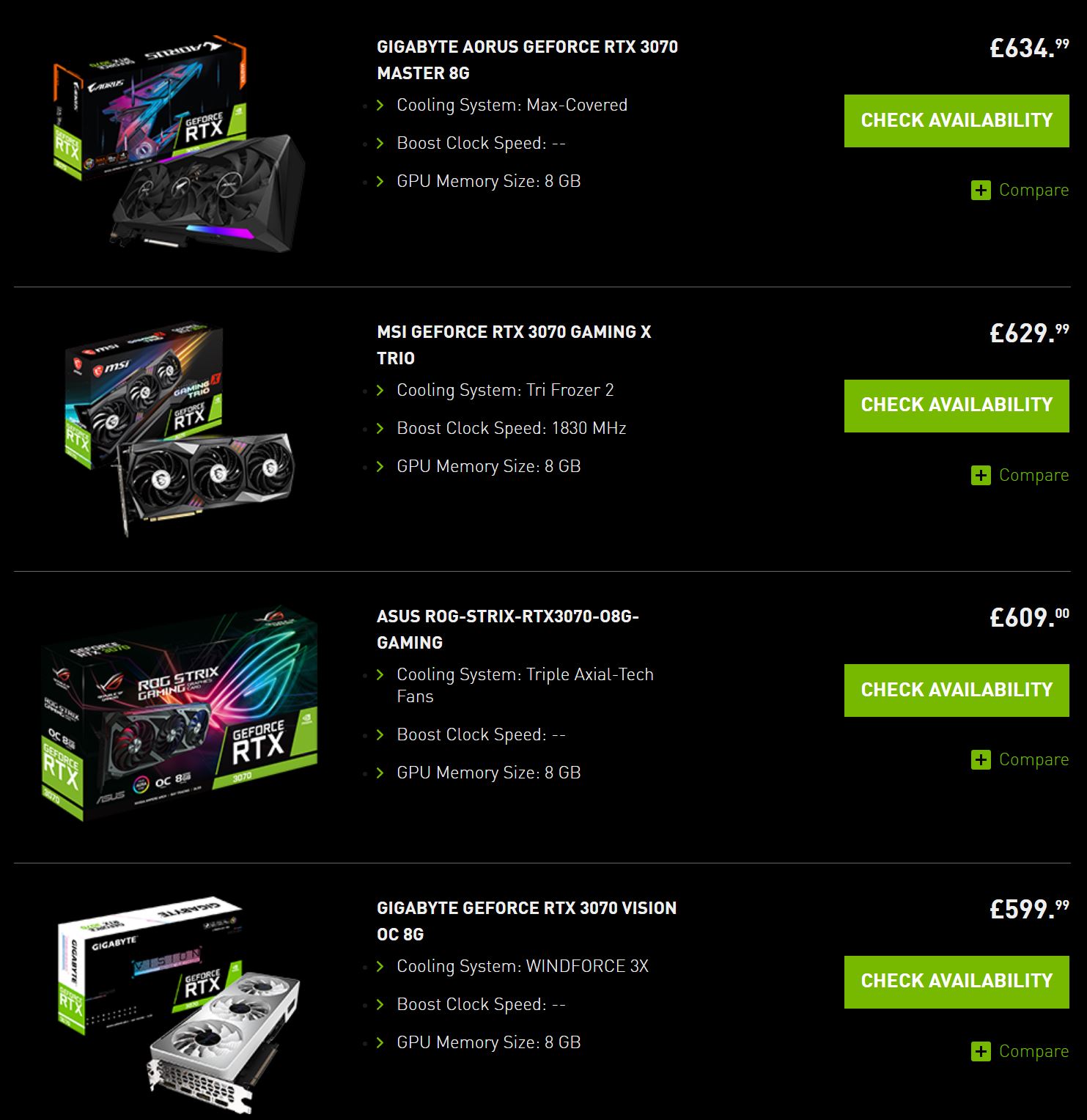The image size is (1087, 1120).
Task: Click the chevron beside Cooling System: Tri Frozer 2
Action: tap(380, 391)
